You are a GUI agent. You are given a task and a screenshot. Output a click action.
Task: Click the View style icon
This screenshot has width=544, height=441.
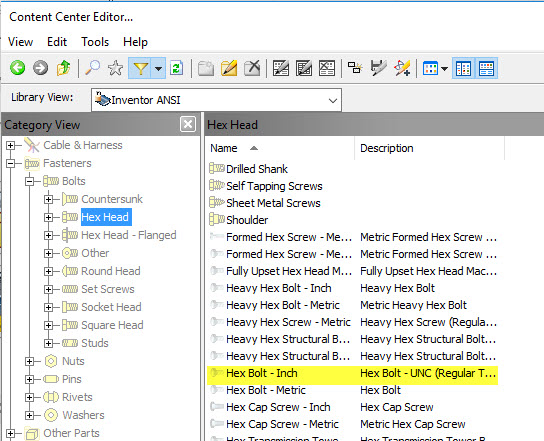pyautogui.click(x=431, y=68)
